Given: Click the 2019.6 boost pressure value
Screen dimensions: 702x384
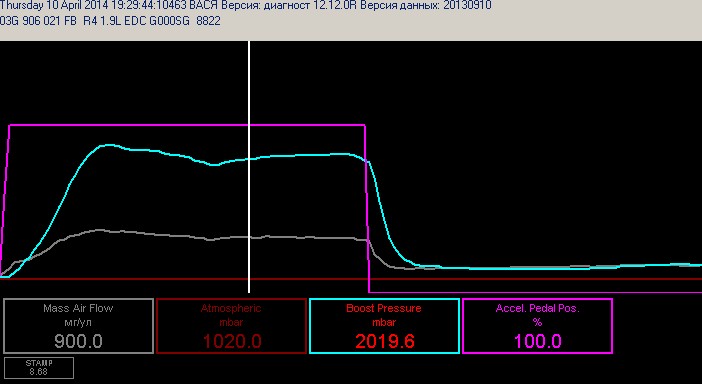Looking at the screenshot, I should [385, 341].
